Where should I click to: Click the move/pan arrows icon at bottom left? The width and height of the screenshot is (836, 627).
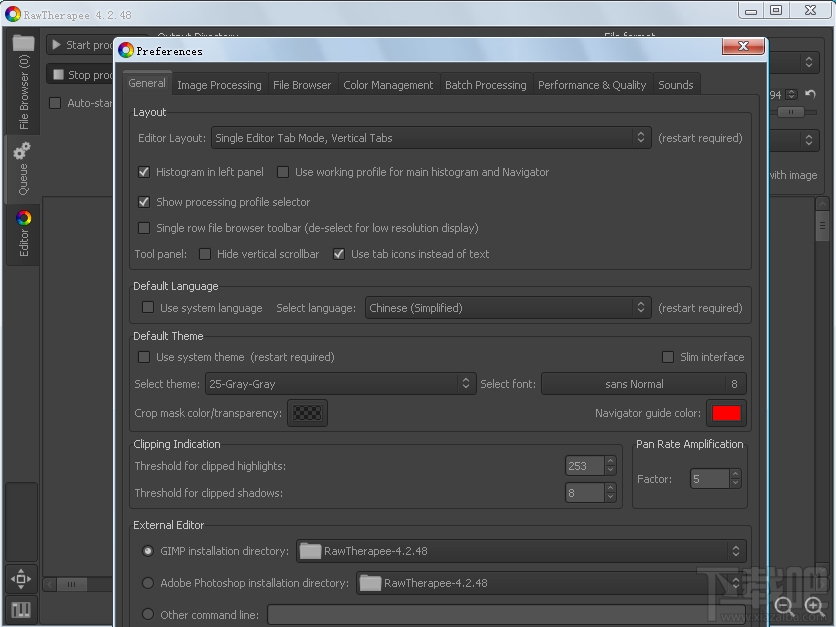tap(21, 579)
